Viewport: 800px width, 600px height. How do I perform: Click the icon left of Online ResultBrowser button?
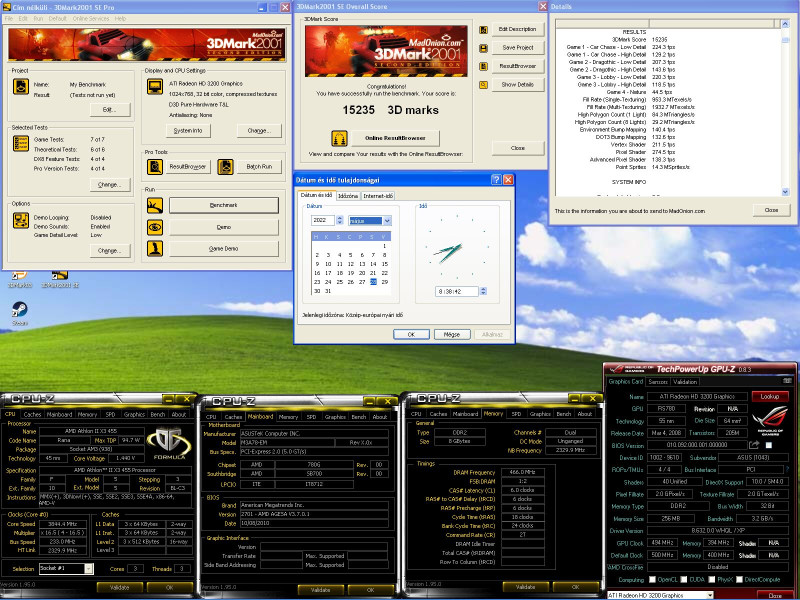(339, 138)
